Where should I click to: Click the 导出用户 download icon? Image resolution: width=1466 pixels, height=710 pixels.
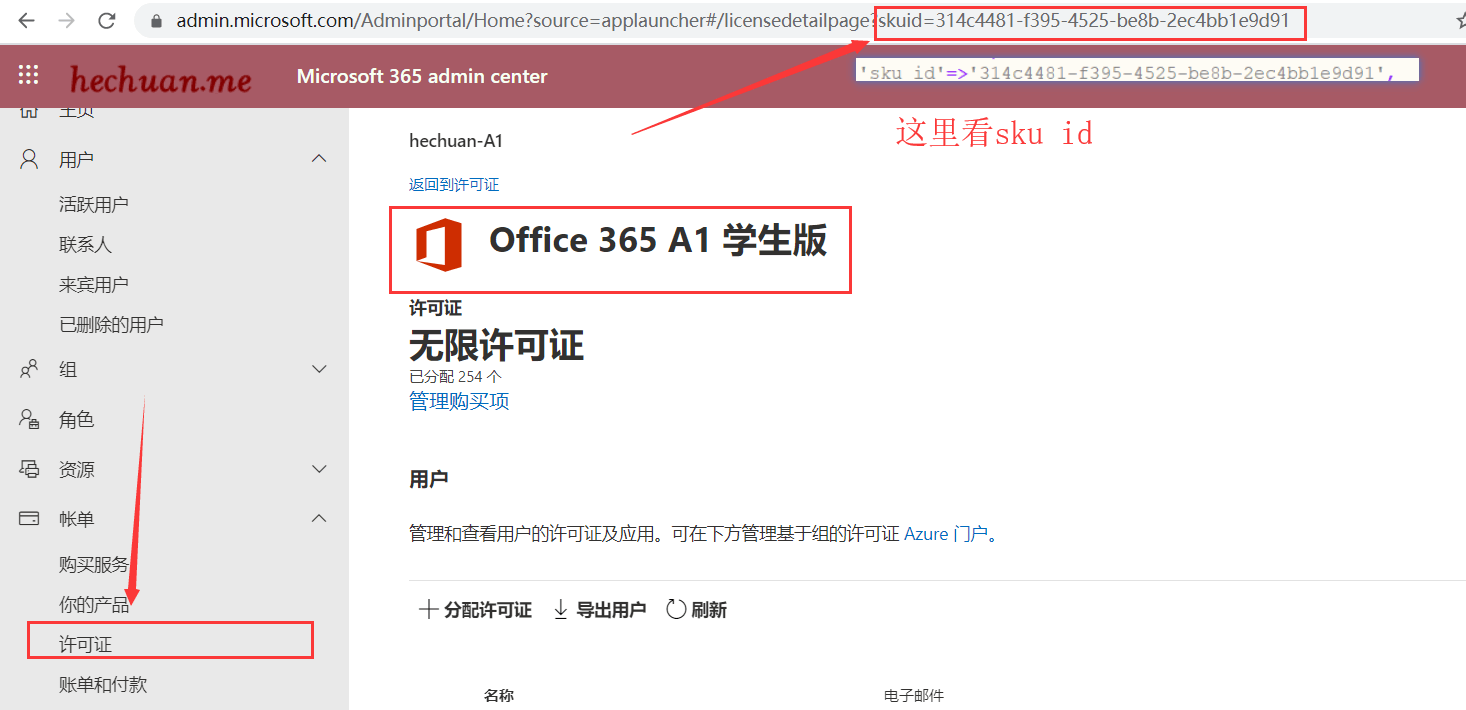(x=560, y=609)
